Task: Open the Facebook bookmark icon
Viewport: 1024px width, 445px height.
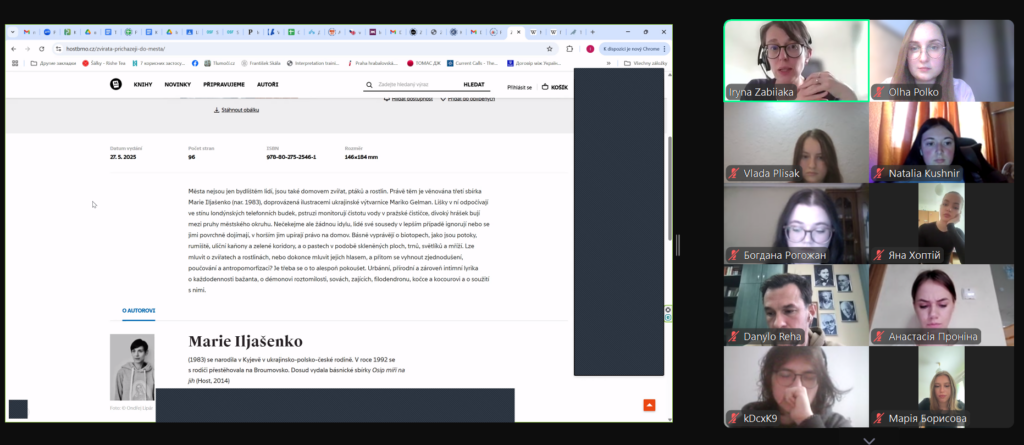Action: (x=195, y=63)
